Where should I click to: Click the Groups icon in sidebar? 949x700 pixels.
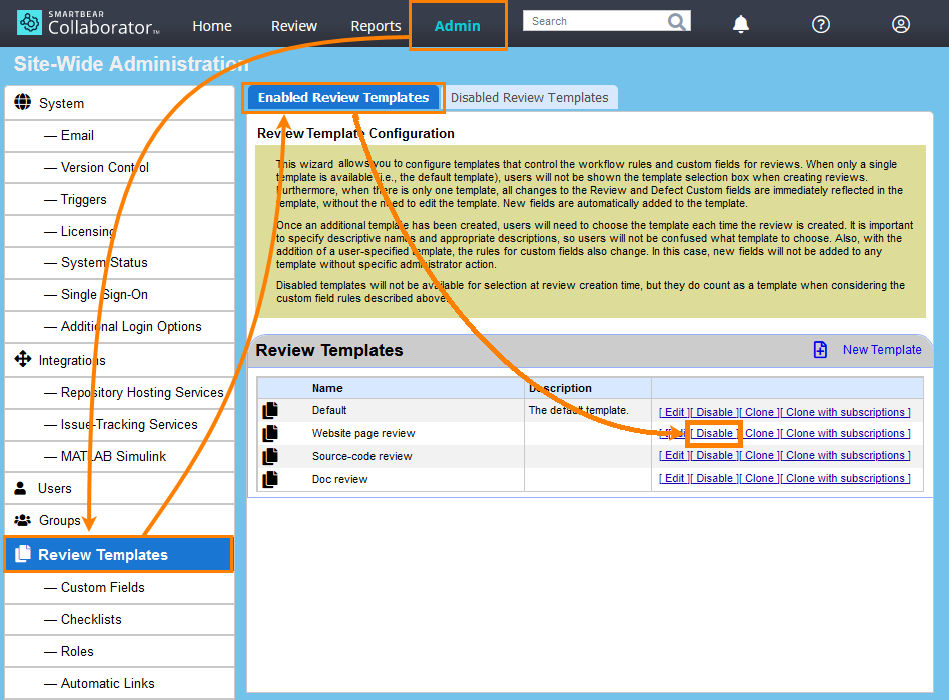[21, 520]
